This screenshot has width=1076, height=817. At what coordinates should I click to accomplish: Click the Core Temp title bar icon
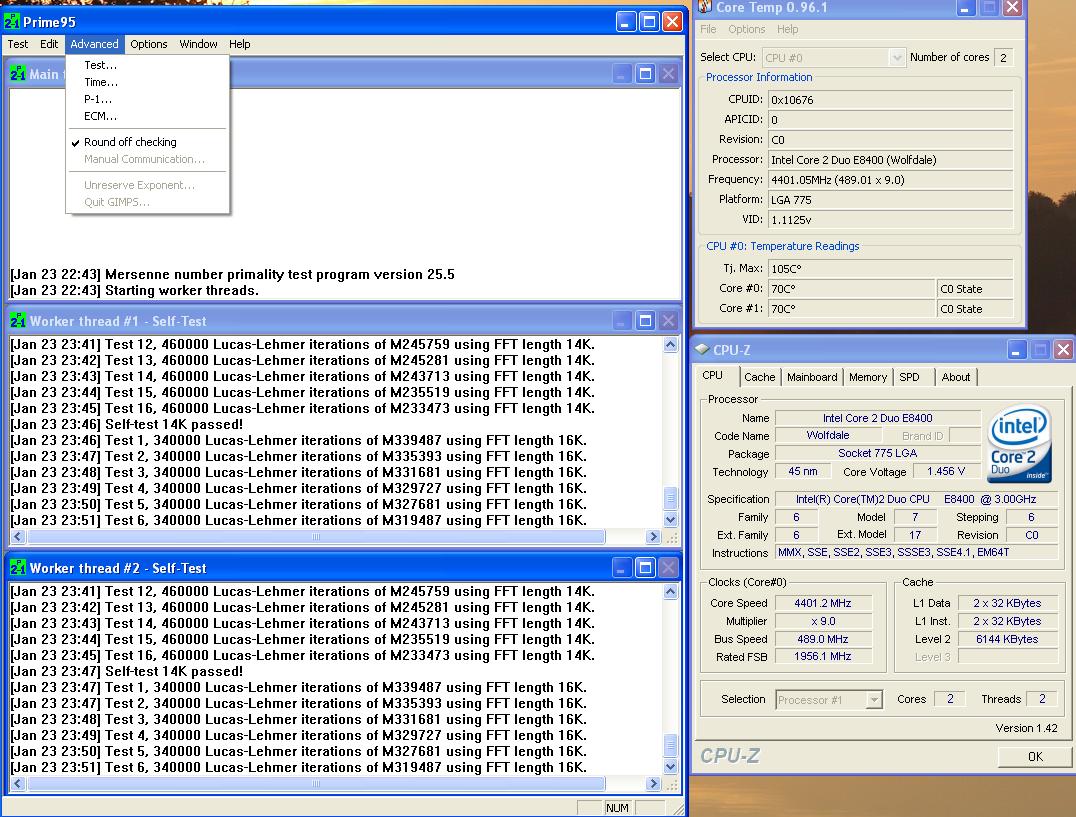705,7
